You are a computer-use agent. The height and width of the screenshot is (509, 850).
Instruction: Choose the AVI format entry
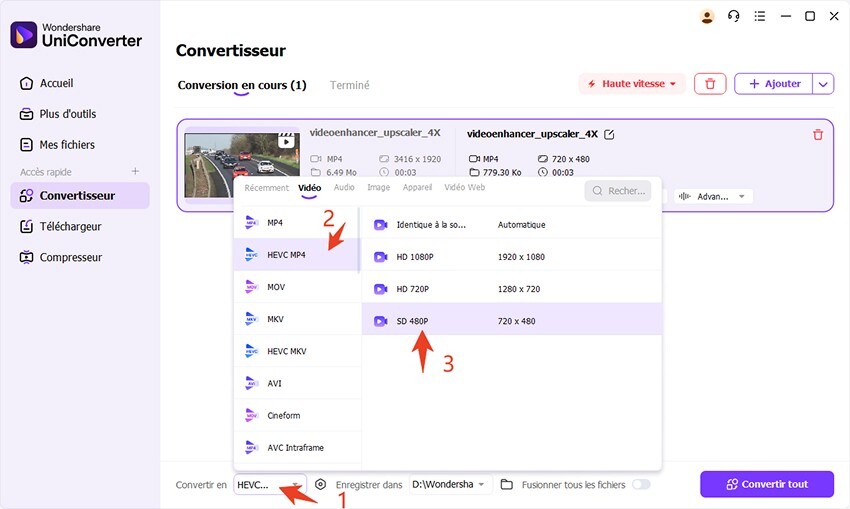297,383
